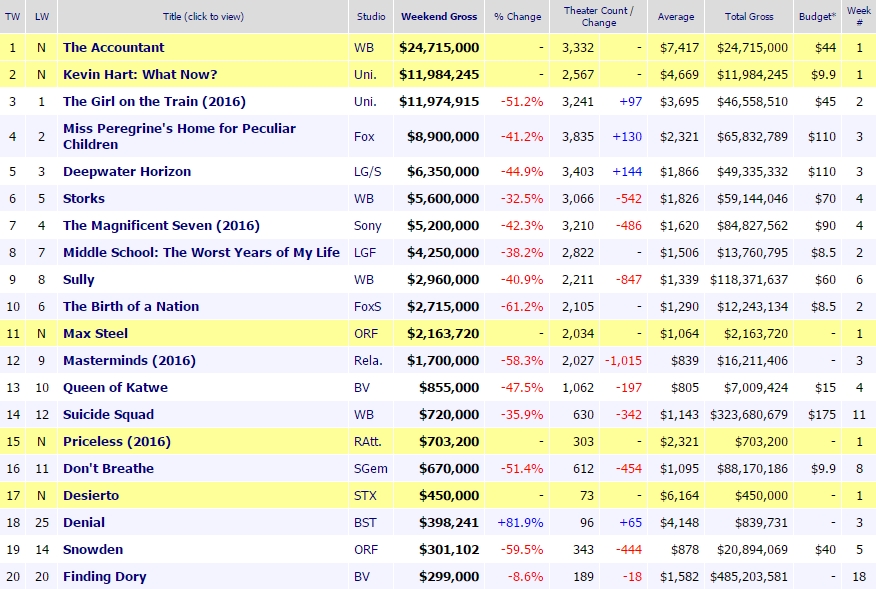
Task: Click the 3,835 theater count value
Action: [x=578, y=136]
